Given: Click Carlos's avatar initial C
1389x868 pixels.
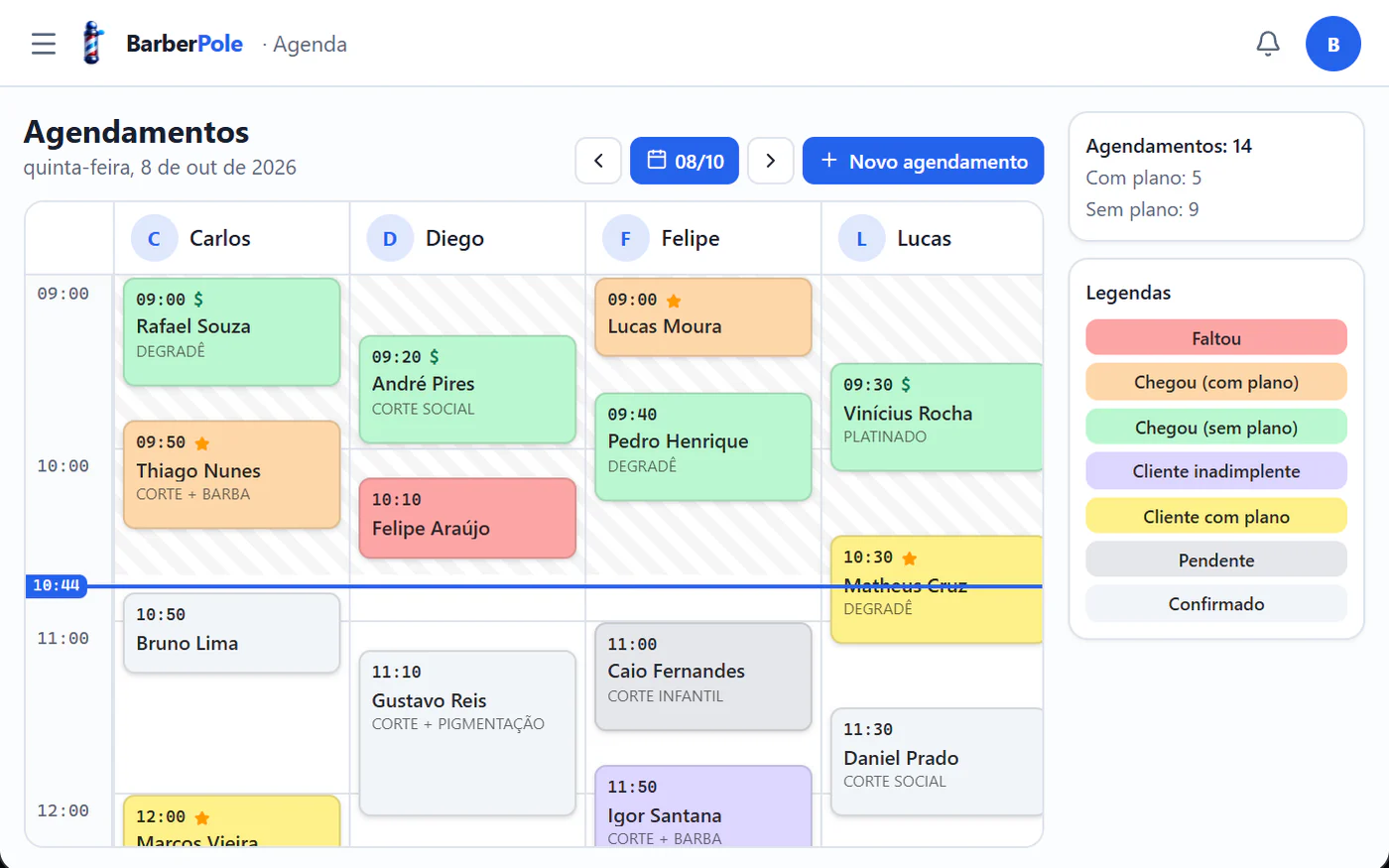Looking at the screenshot, I should tap(154, 239).
